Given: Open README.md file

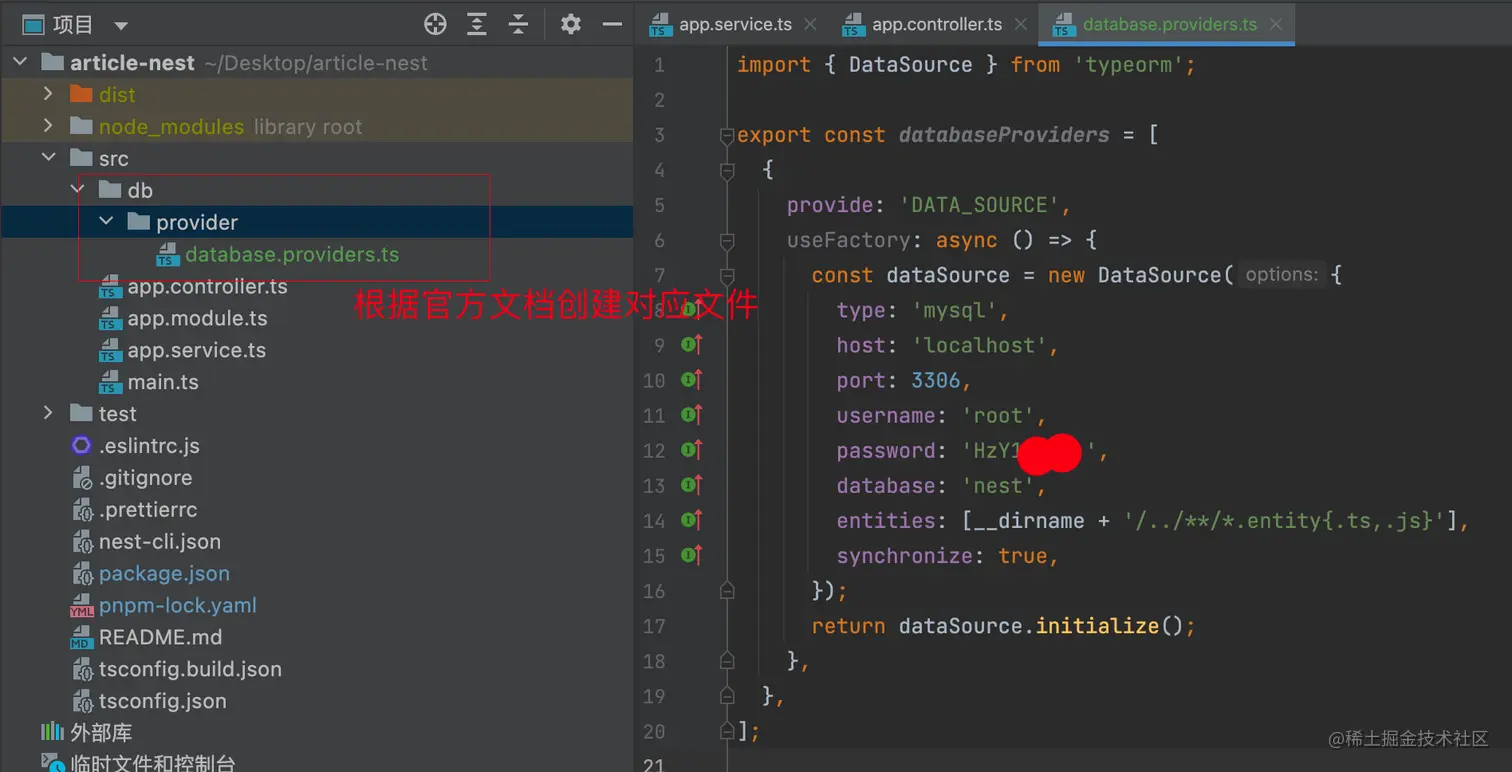Looking at the screenshot, I should tap(160, 637).
